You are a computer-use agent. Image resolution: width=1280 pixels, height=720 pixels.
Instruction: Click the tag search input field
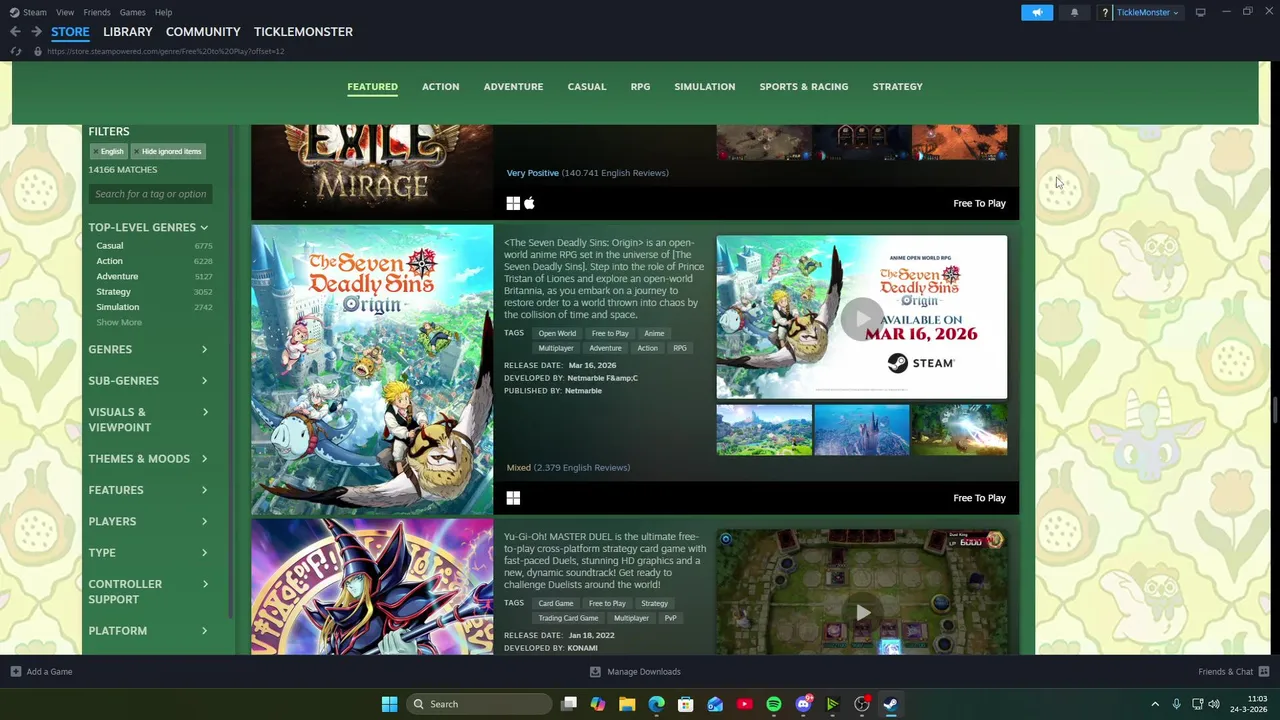tap(150, 194)
